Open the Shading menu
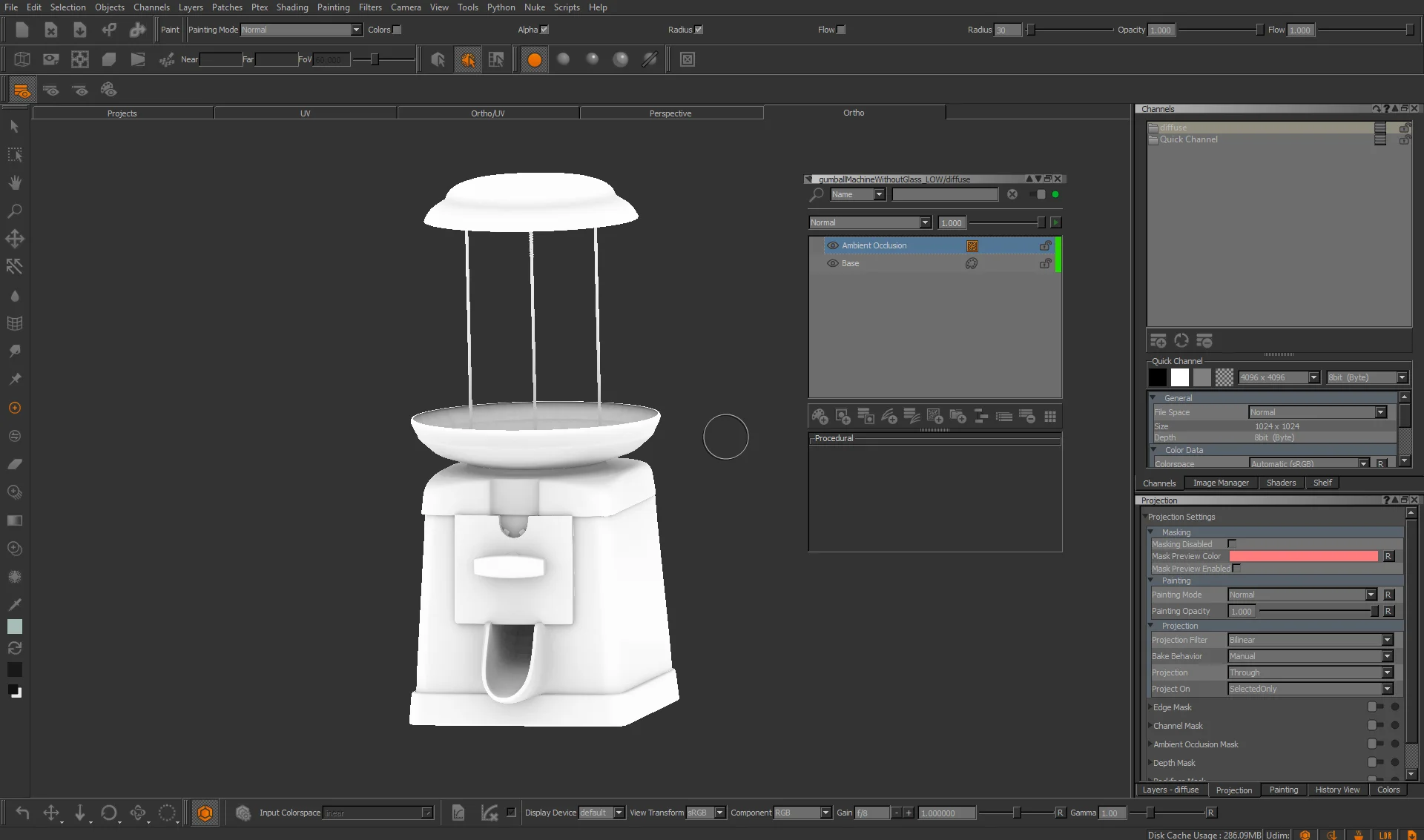The height and width of the screenshot is (840, 1424). pos(291,7)
